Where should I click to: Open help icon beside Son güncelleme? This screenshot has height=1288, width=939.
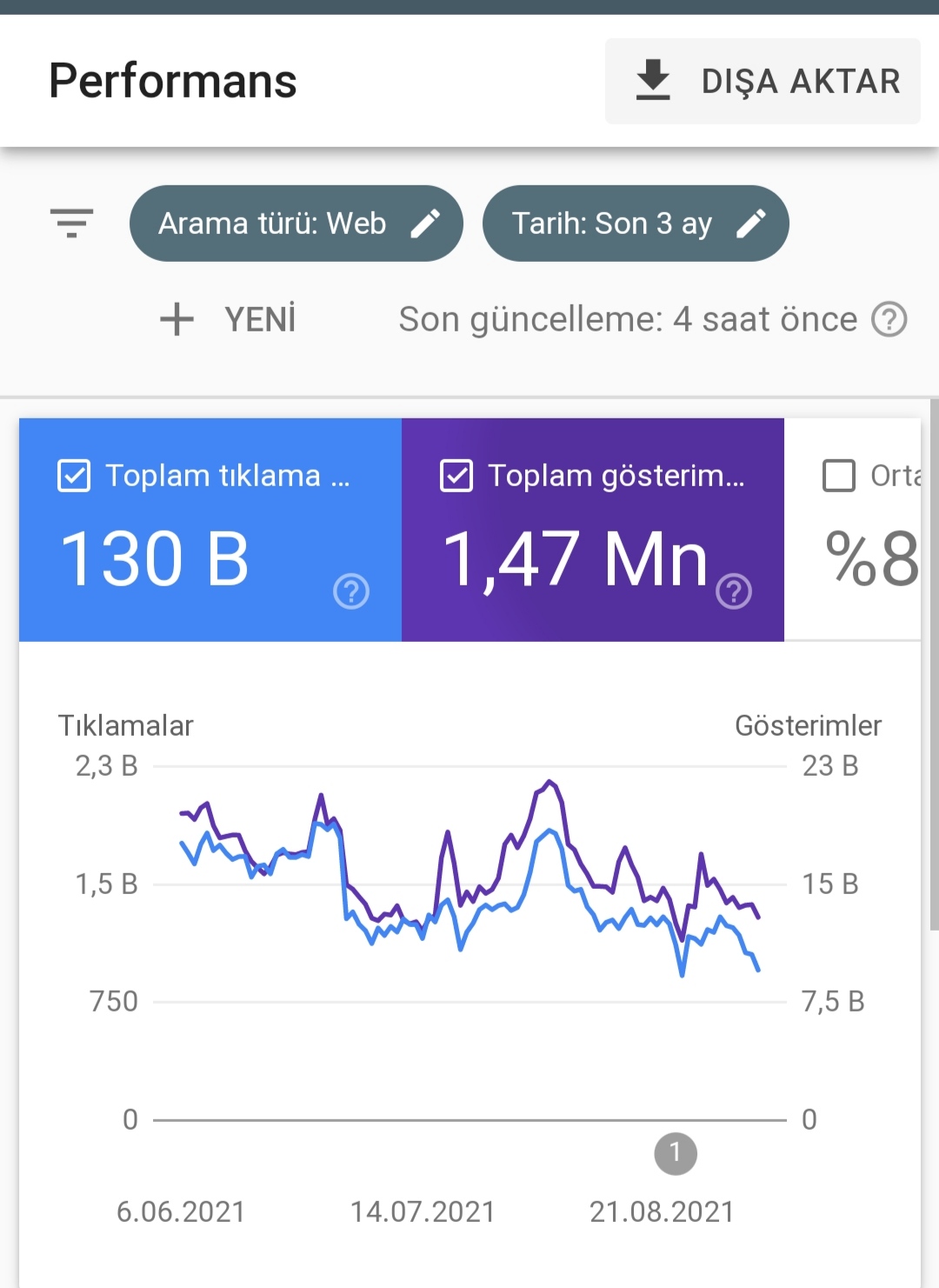click(x=889, y=319)
